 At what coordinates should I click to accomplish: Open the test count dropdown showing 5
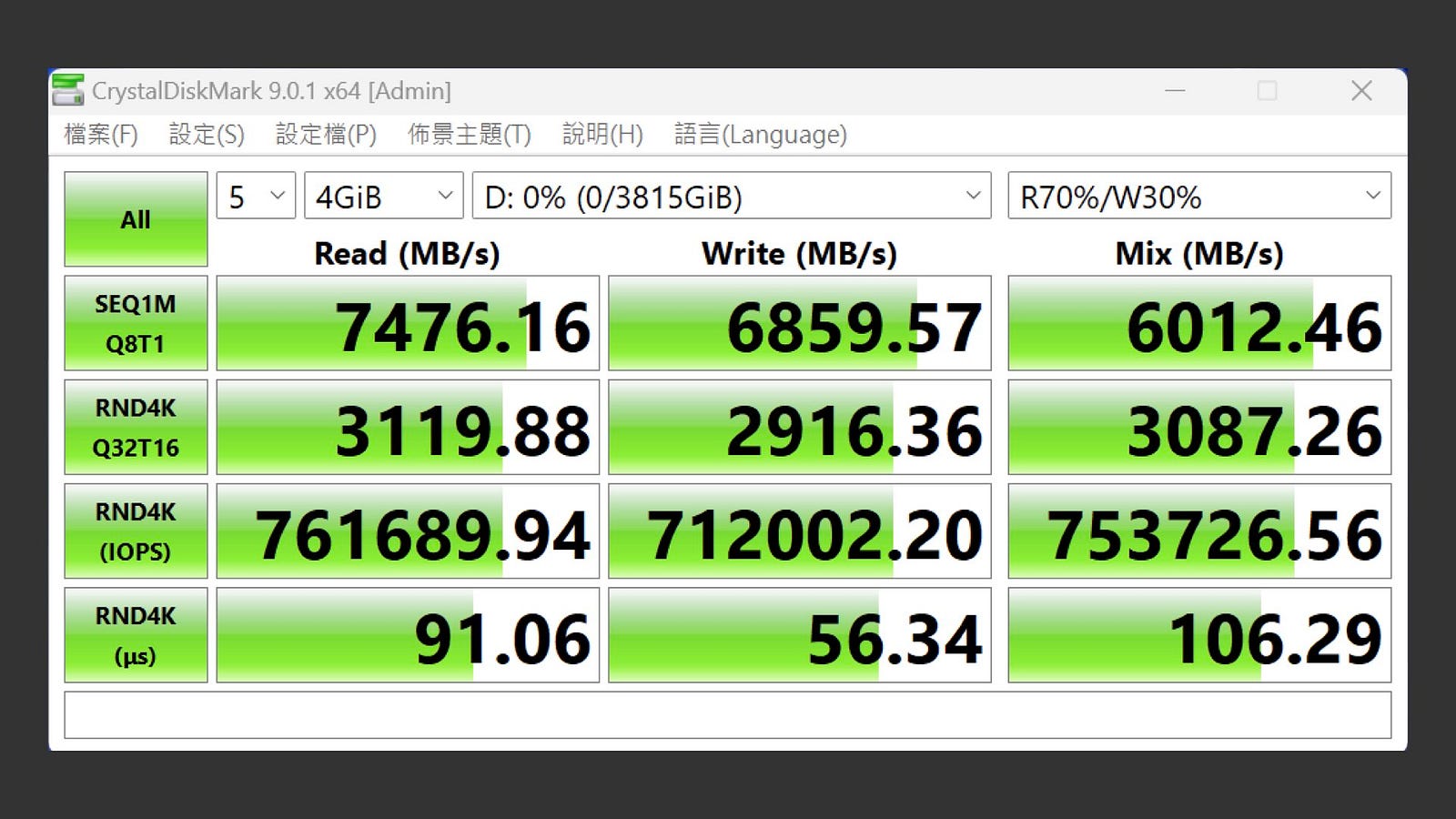point(256,196)
